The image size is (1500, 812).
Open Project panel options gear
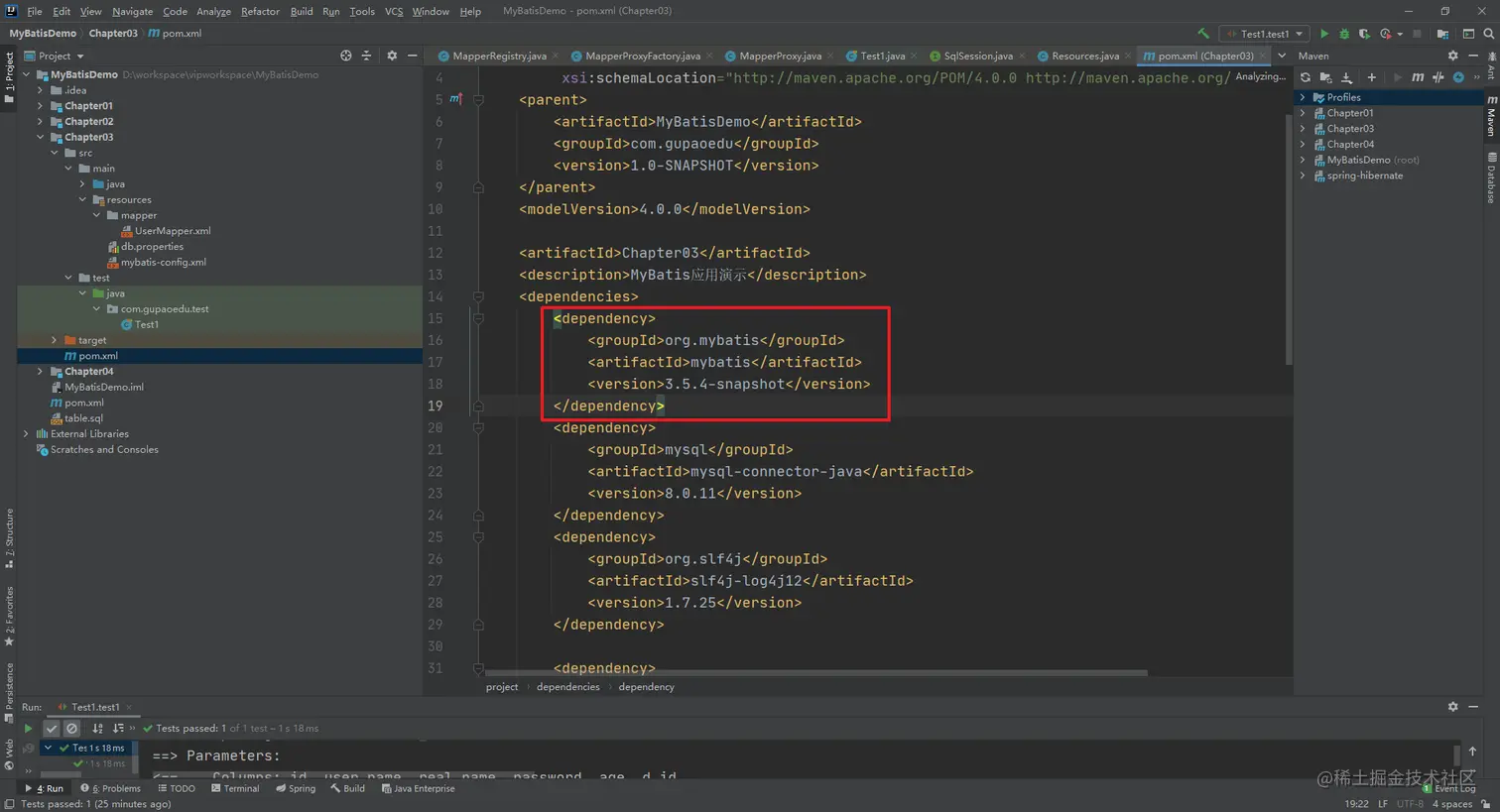pos(392,56)
